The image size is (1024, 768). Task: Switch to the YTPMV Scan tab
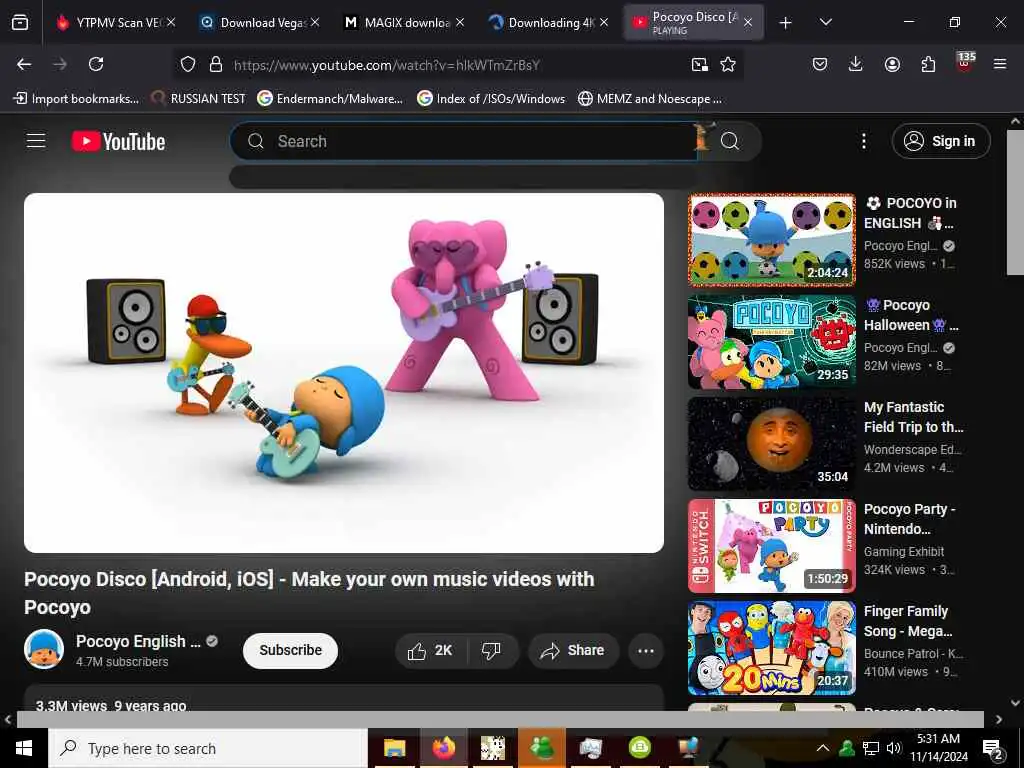[x=116, y=23]
